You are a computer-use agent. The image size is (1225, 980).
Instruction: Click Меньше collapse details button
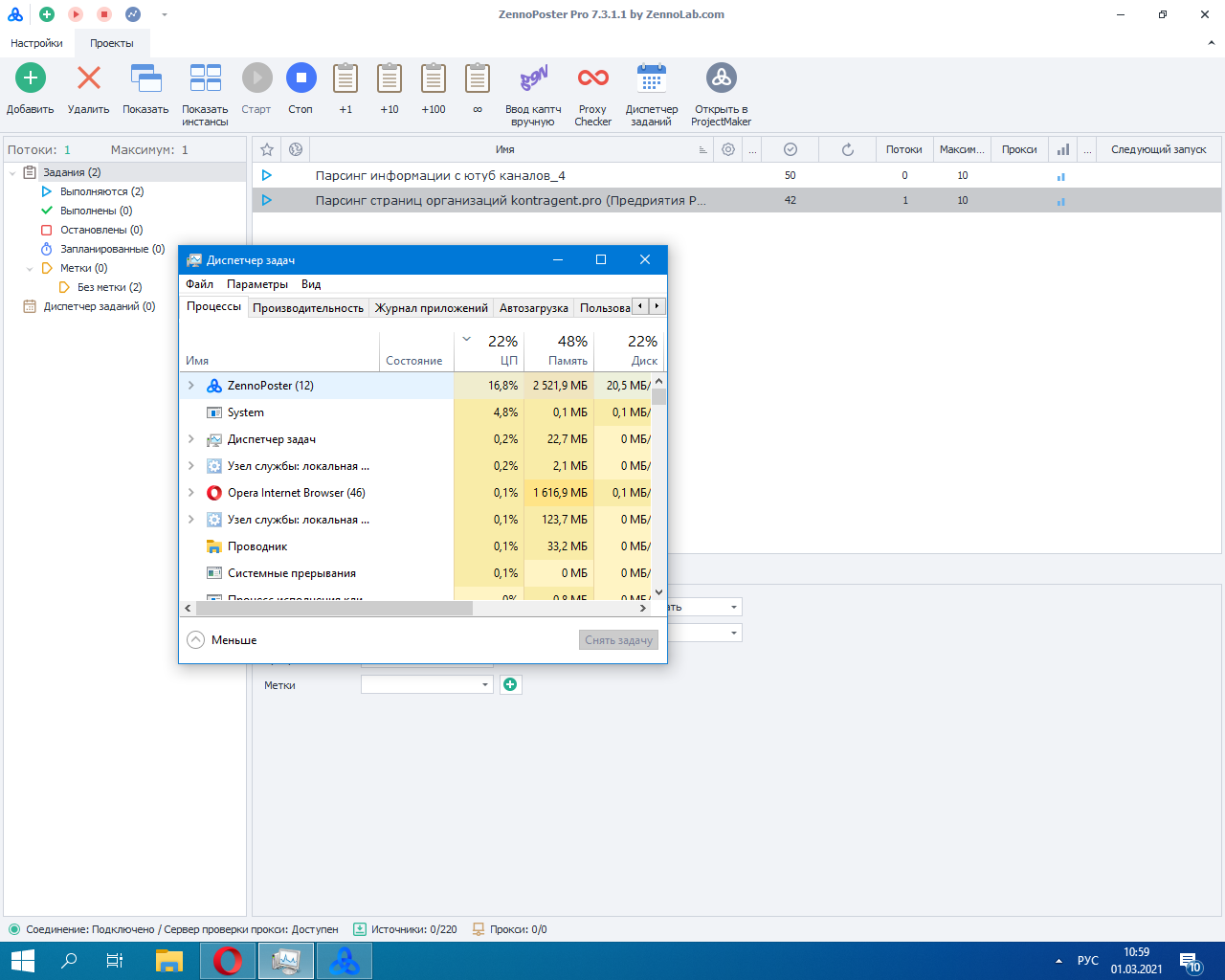[222, 640]
